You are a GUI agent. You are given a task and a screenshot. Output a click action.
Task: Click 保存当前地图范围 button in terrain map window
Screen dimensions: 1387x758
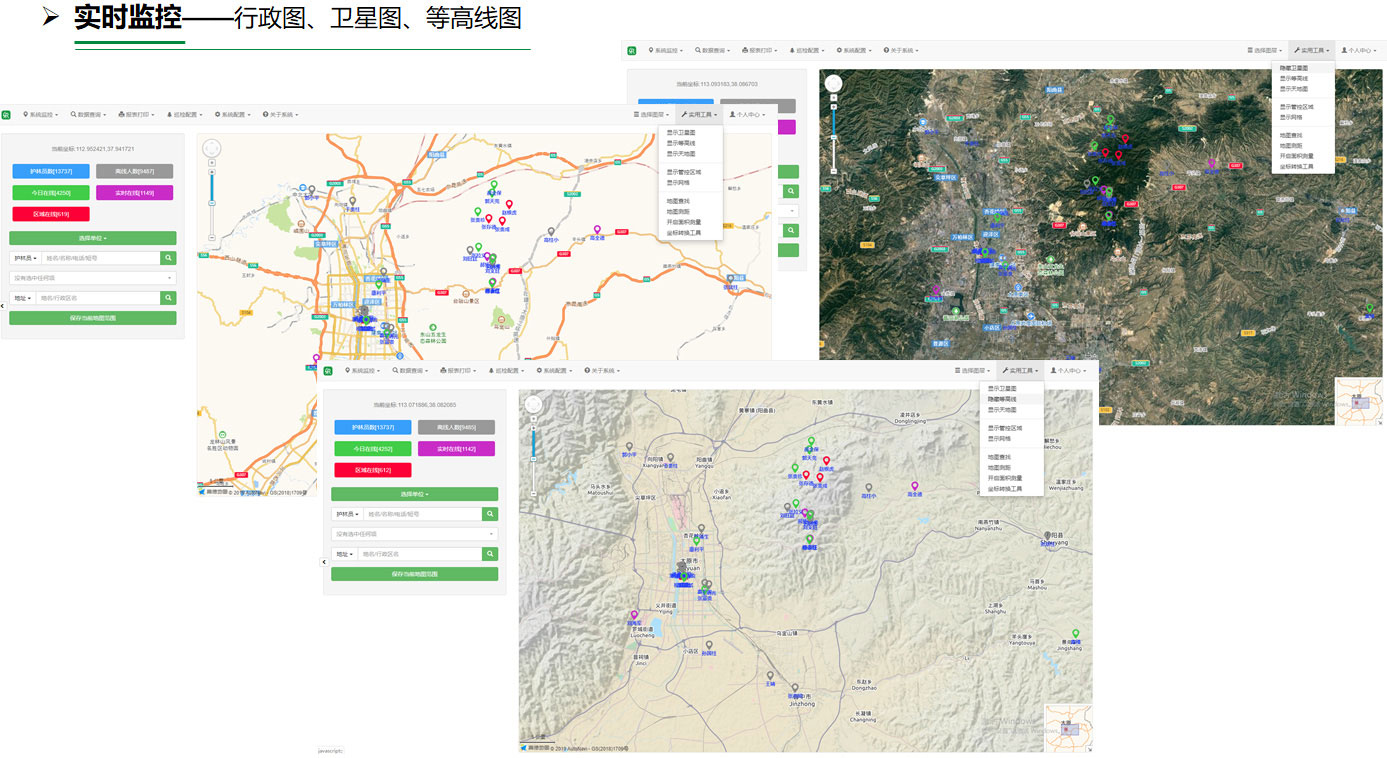coord(415,574)
